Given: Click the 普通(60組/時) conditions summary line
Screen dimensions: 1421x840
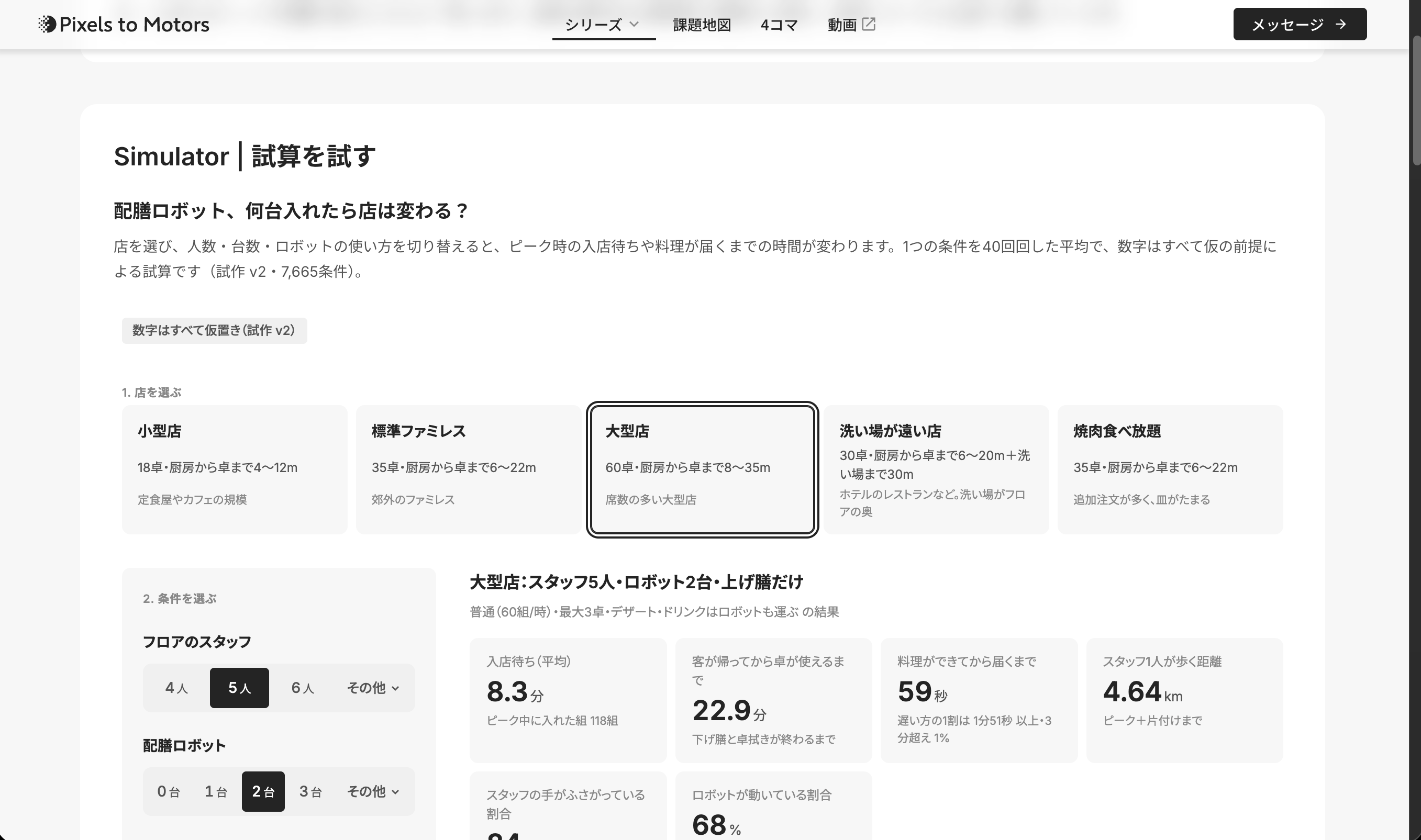Looking at the screenshot, I should coord(654,612).
